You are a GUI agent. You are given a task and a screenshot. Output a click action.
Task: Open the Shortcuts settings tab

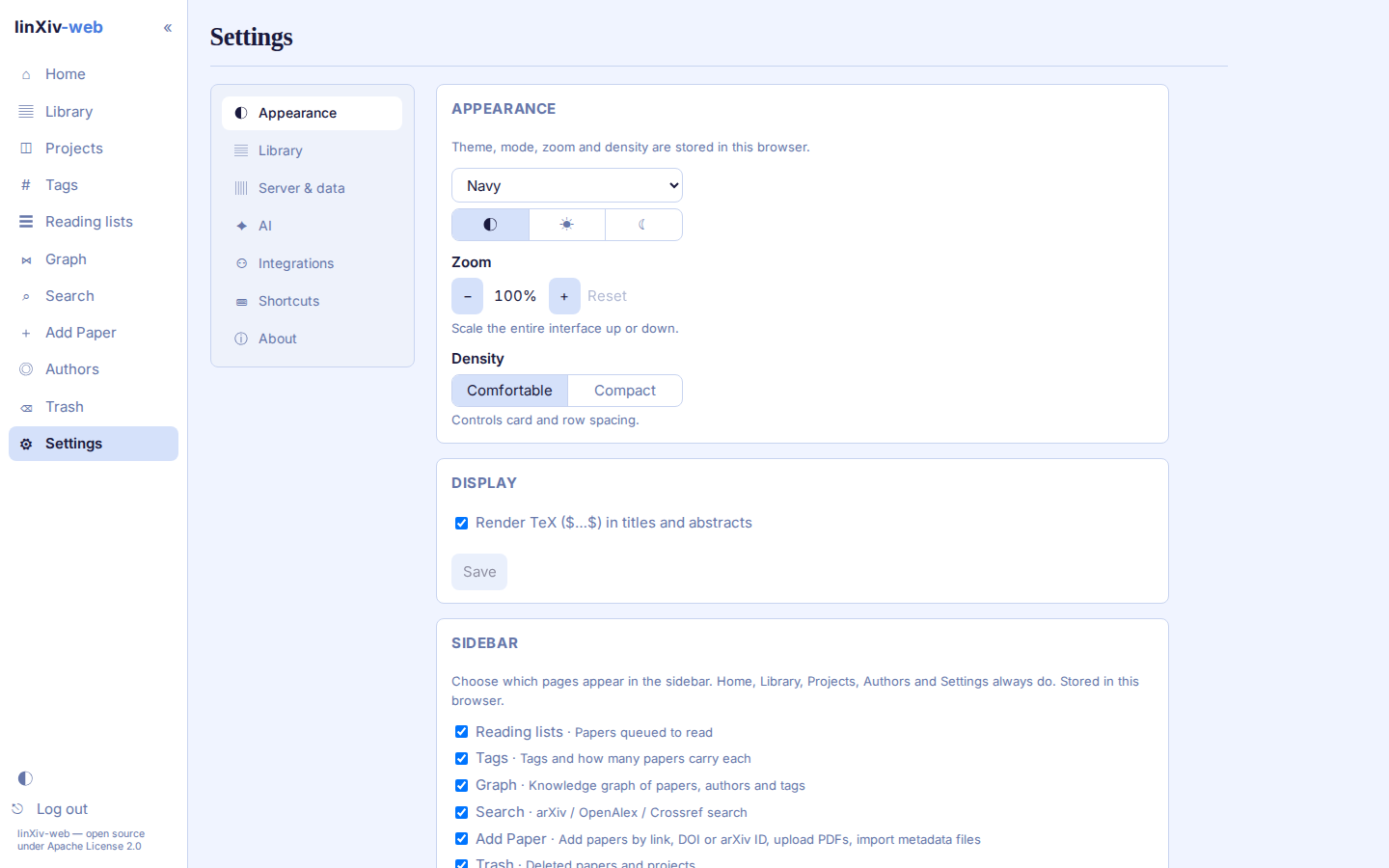(312, 301)
